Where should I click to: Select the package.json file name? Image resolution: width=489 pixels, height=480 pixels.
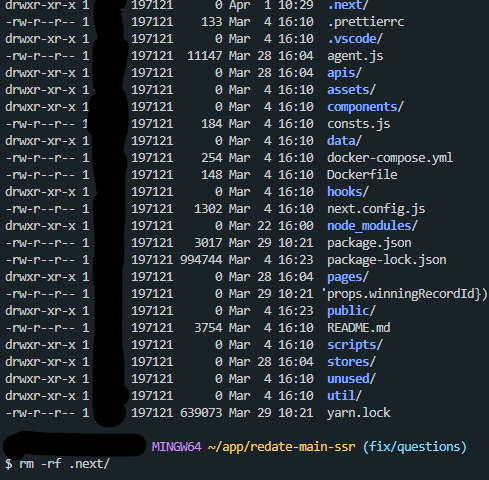point(369,243)
